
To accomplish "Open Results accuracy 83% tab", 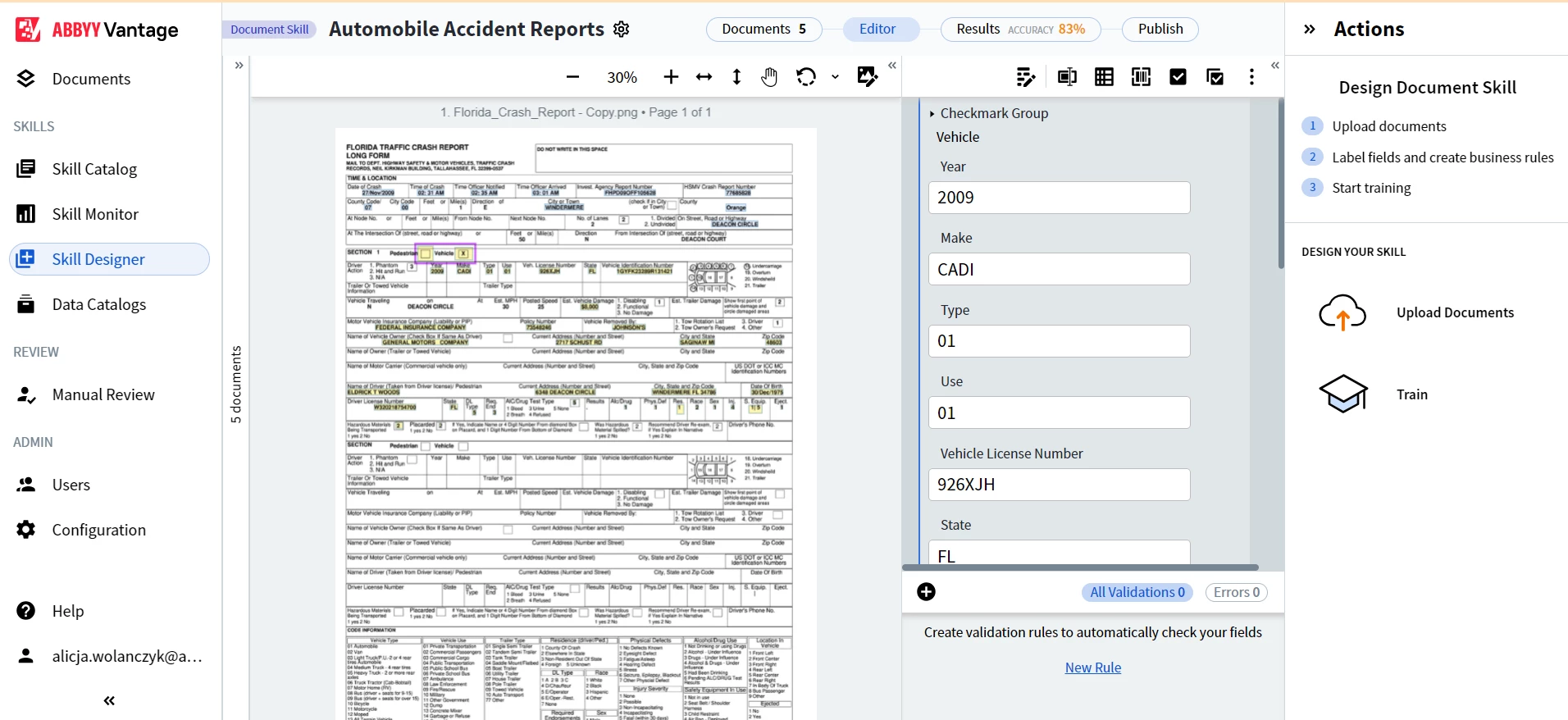I will click(1020, 30).
